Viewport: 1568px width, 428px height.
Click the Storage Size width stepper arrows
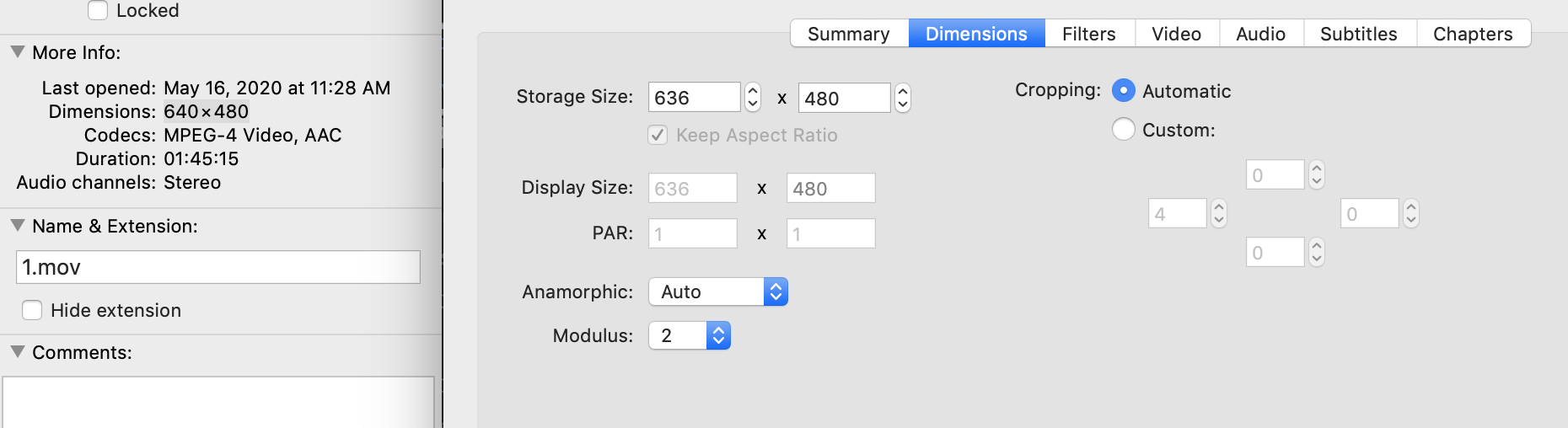[753, 98]
